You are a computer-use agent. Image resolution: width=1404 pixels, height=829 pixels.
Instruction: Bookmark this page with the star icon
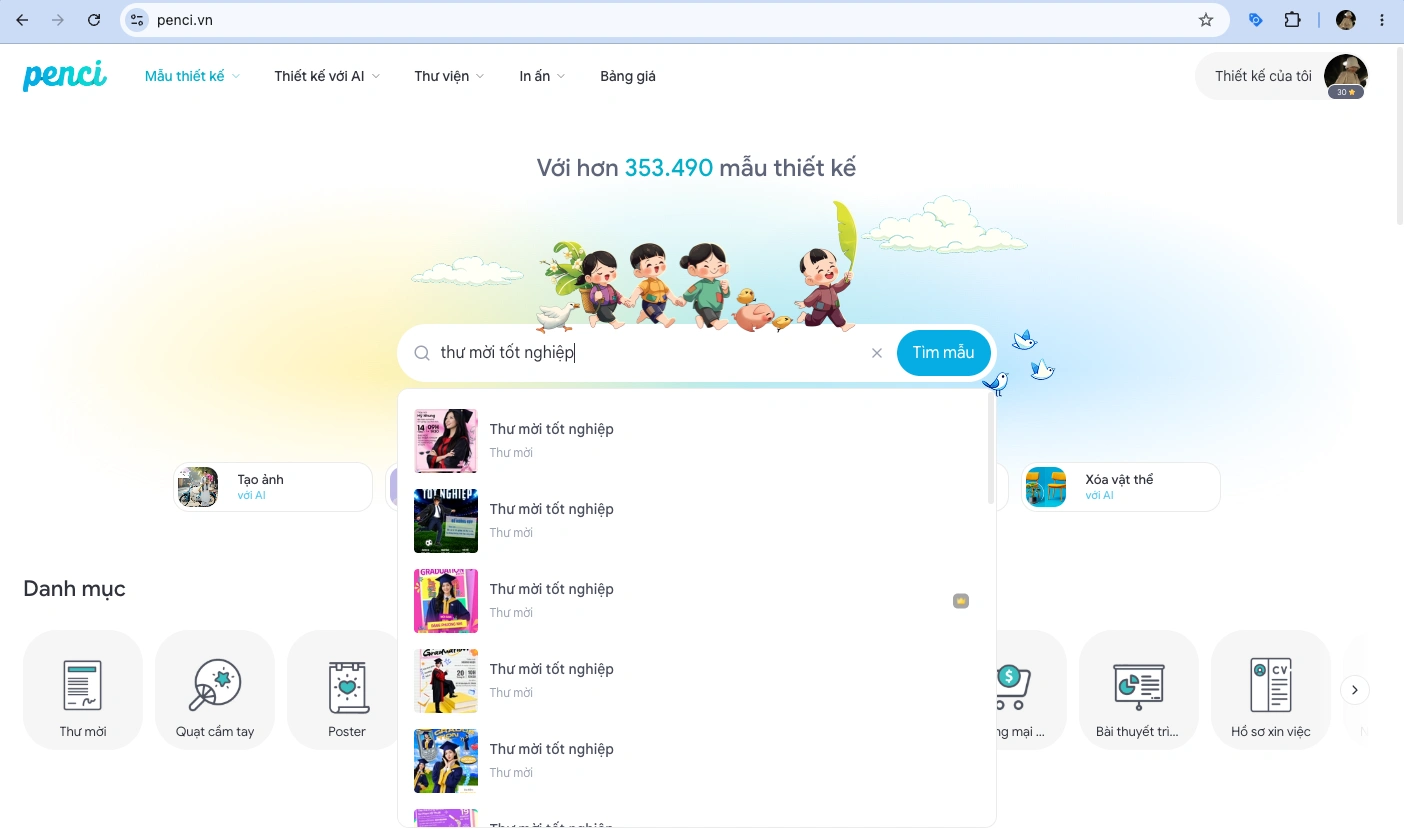point(1206,20)
